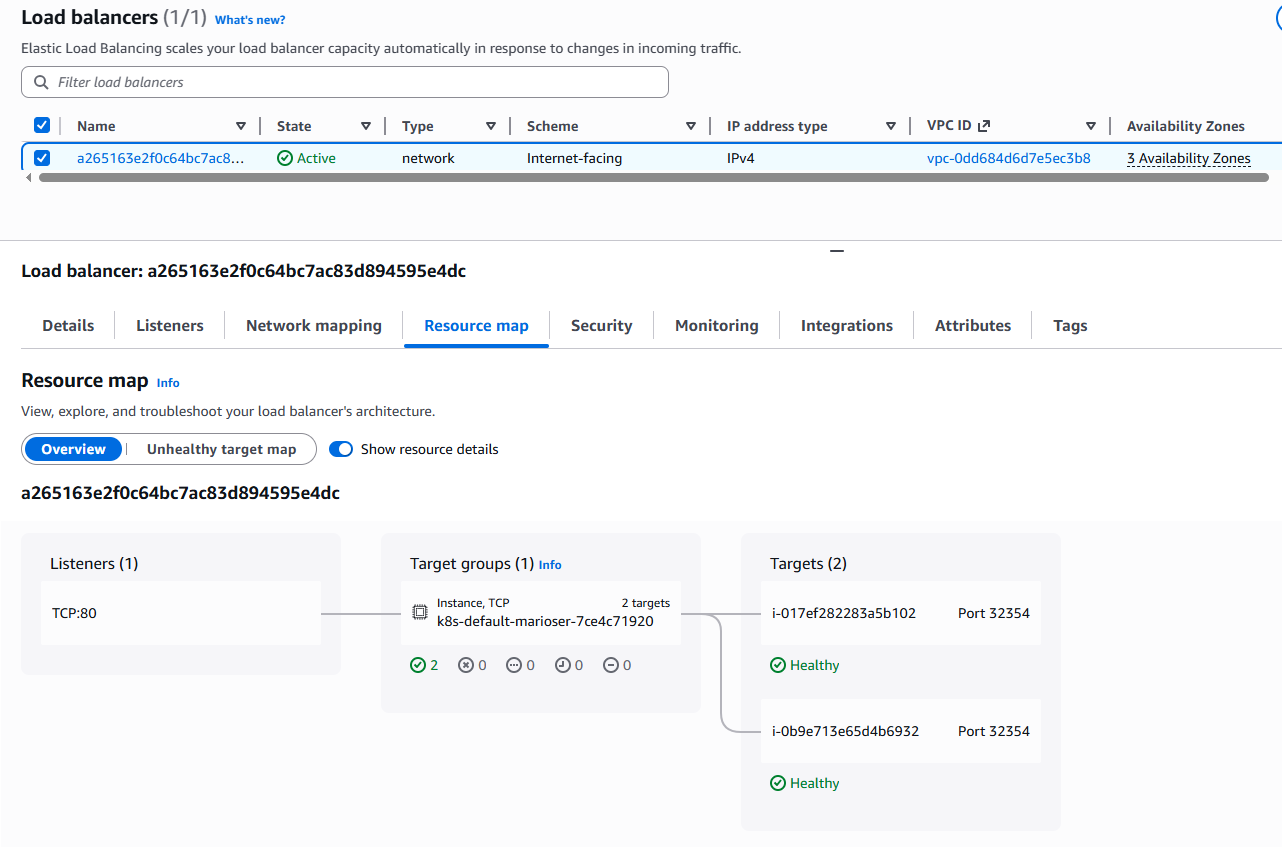Open the Name column sort dropdown
Screen dimensions: 1282x852
click(241, 126)
